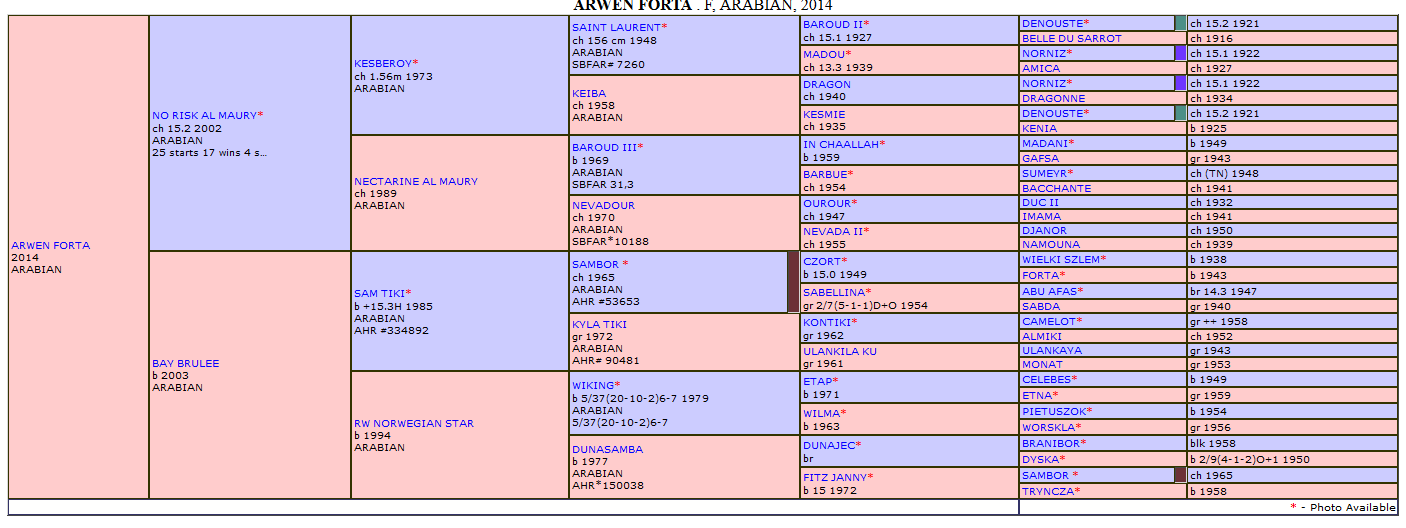Image resolution: width=1406 pixels, height=528 pixels.
Task: Open the BARBUE link
Action: coord(825,174)
